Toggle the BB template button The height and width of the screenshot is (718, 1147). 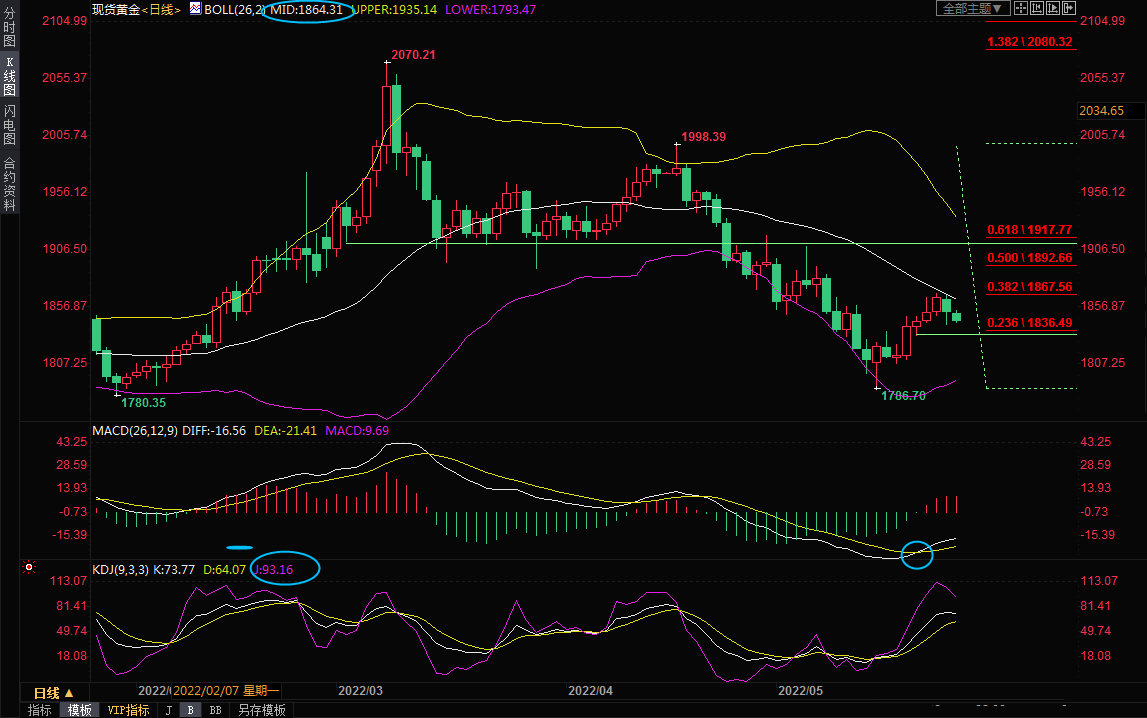[215, 710]
